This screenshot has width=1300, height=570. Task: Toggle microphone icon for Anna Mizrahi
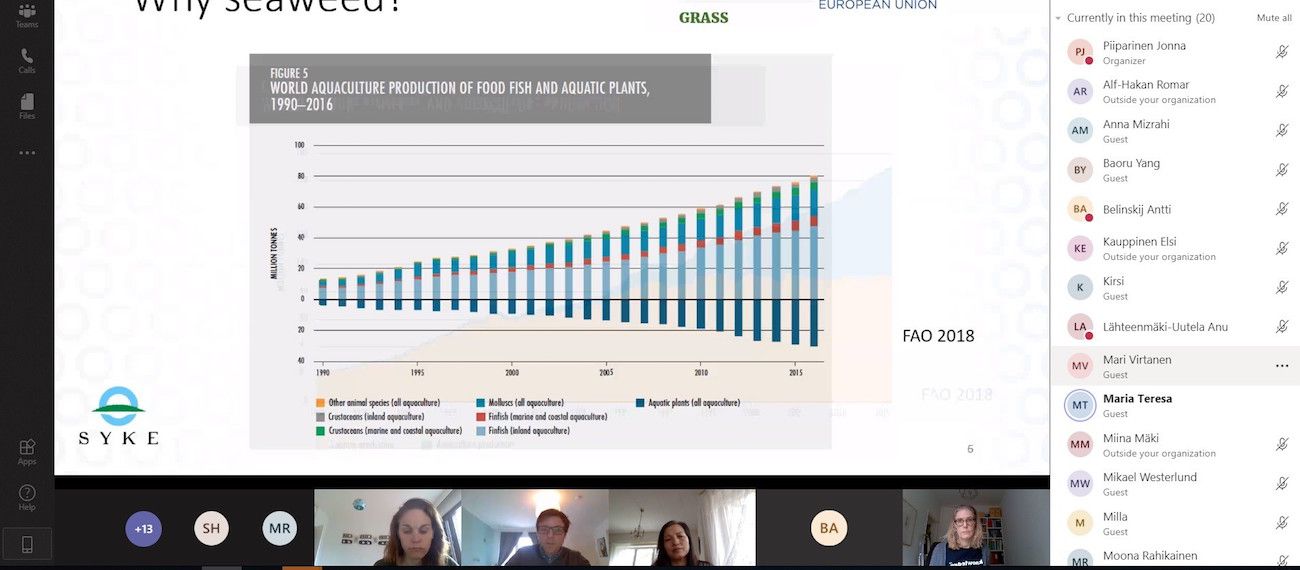coord(1281,131)
